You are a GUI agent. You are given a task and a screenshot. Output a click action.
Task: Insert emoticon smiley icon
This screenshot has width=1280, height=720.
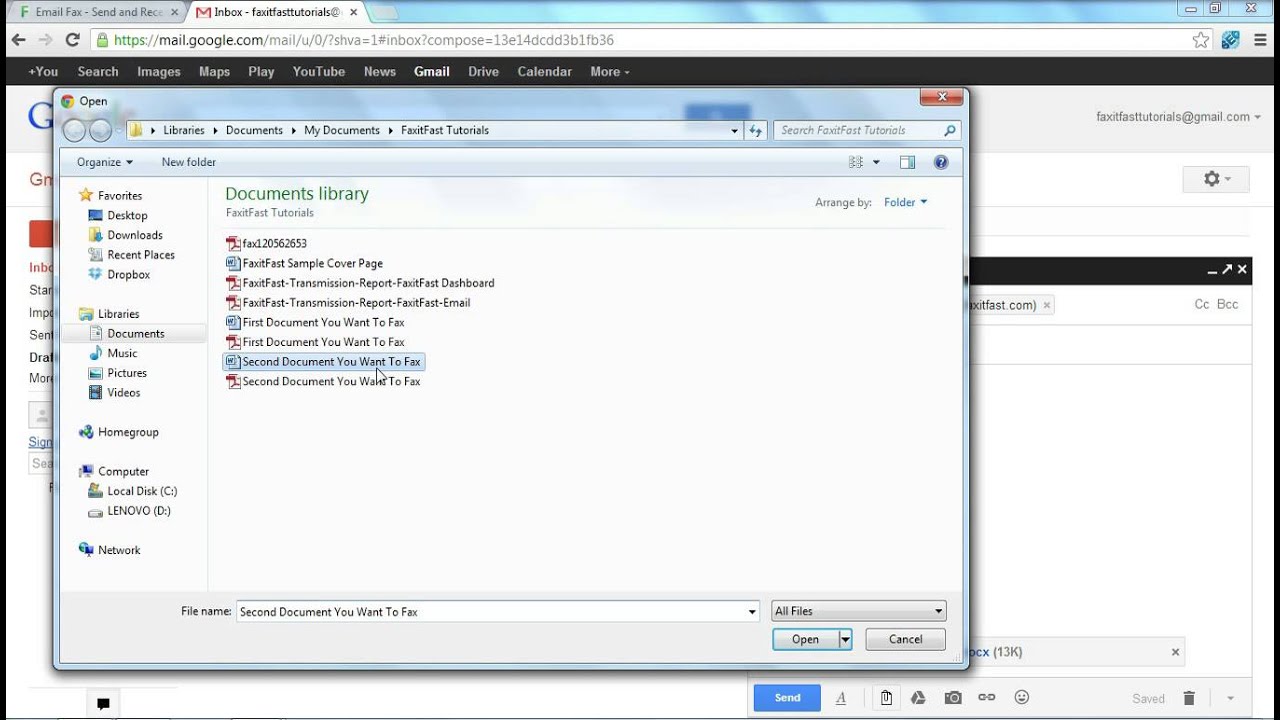pyautogui.click(x=1021, y=697)
